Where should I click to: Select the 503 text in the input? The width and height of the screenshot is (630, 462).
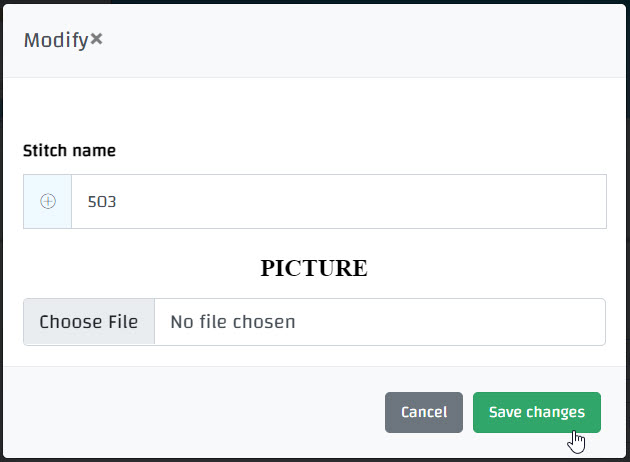102,201
